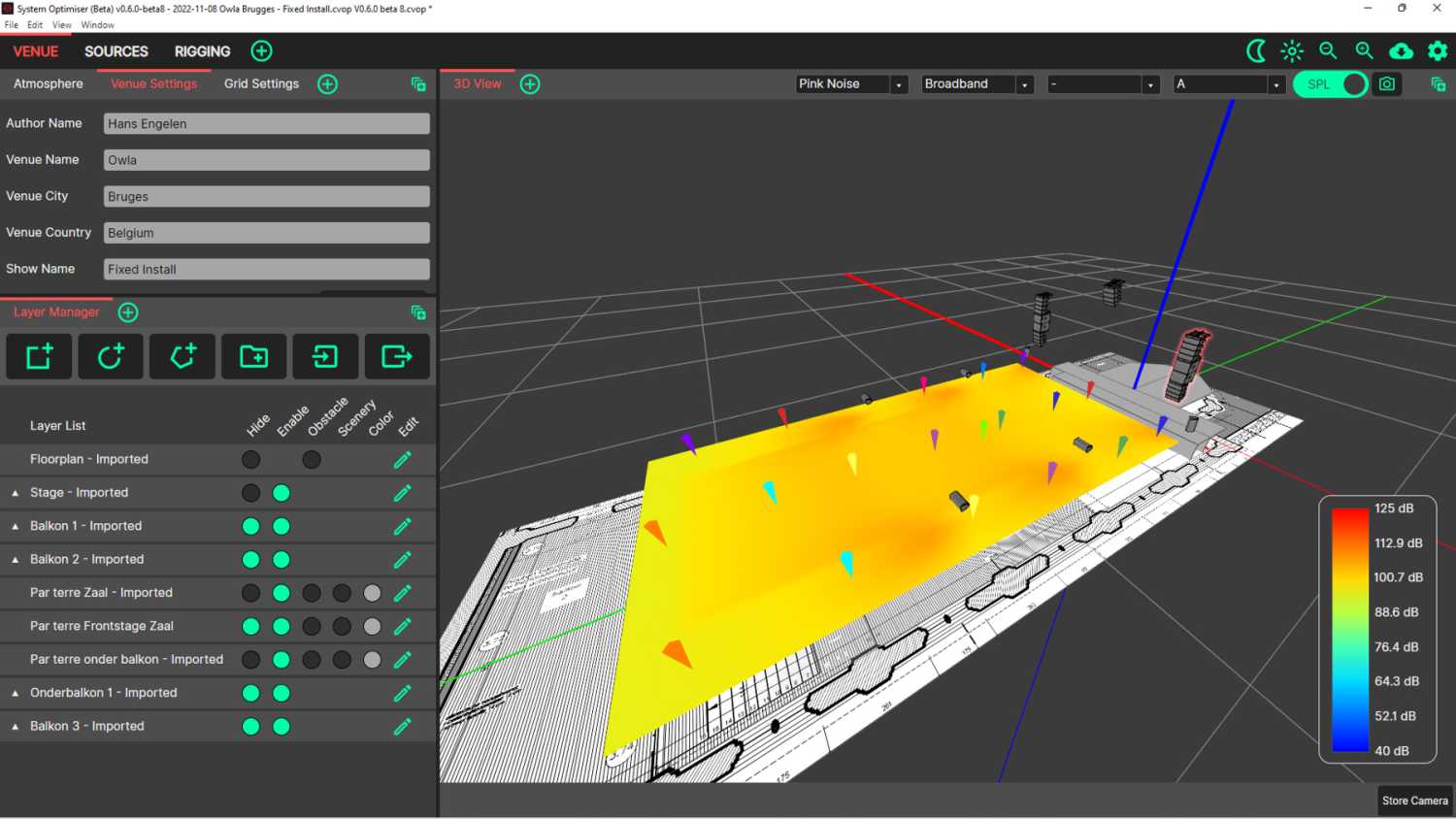Open the Grid Settings tab
1456x819 pixels.
click(261, 84)
